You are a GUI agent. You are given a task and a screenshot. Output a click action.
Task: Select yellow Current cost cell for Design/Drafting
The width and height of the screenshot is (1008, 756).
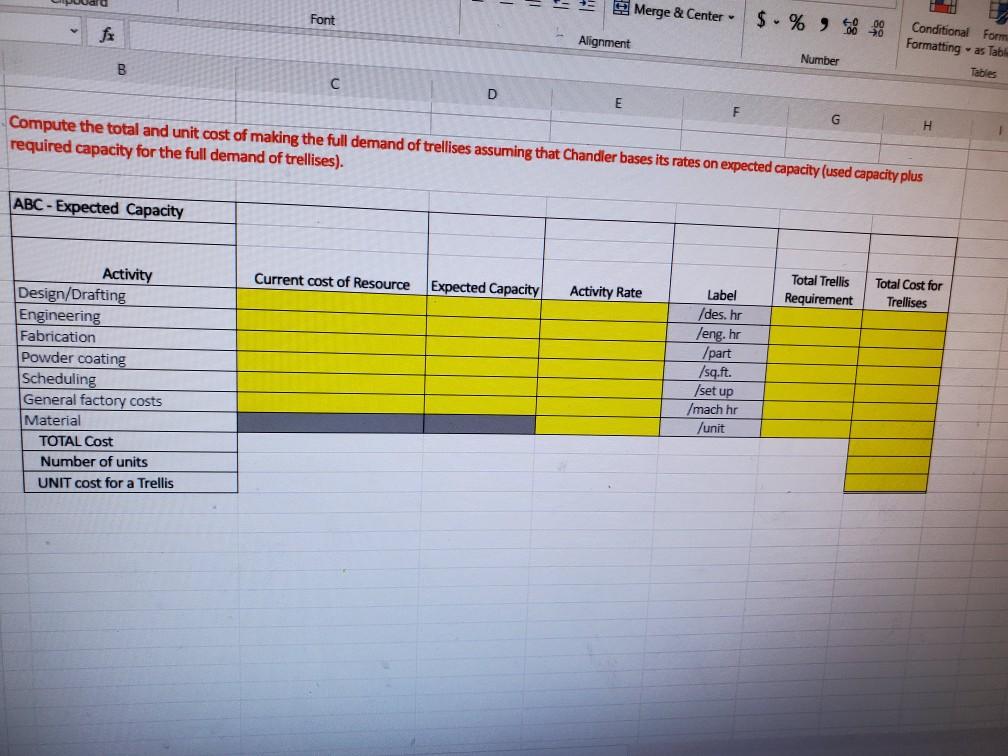tap(332, 300)
